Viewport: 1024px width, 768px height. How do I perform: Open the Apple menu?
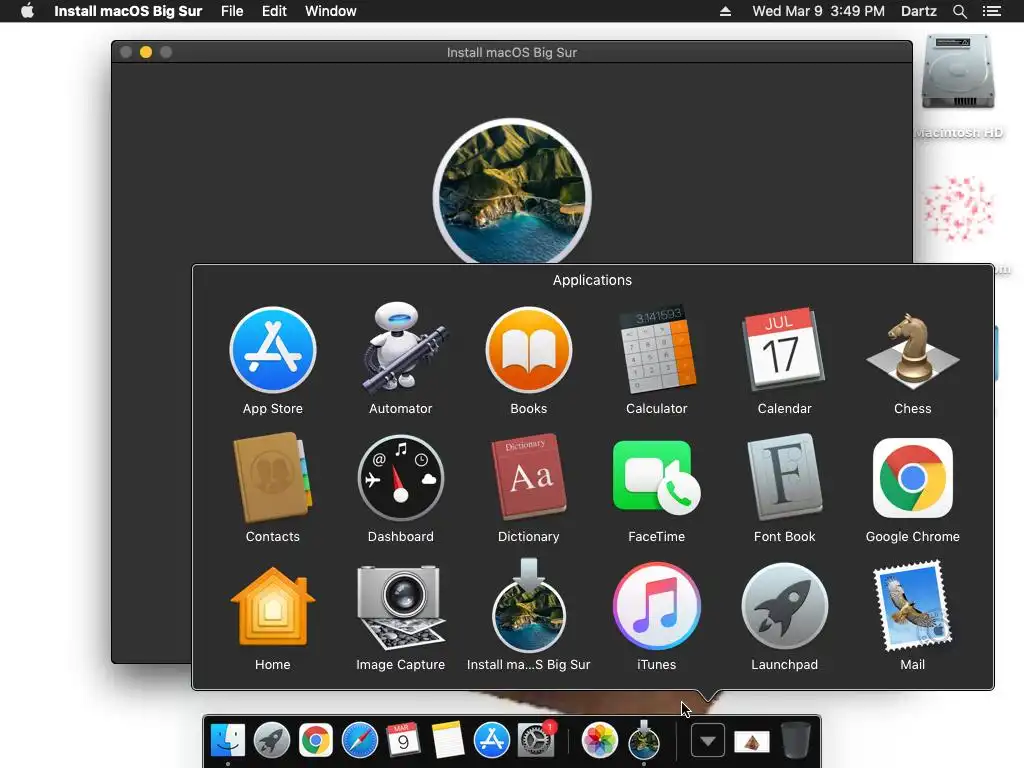tap(27, 11)
